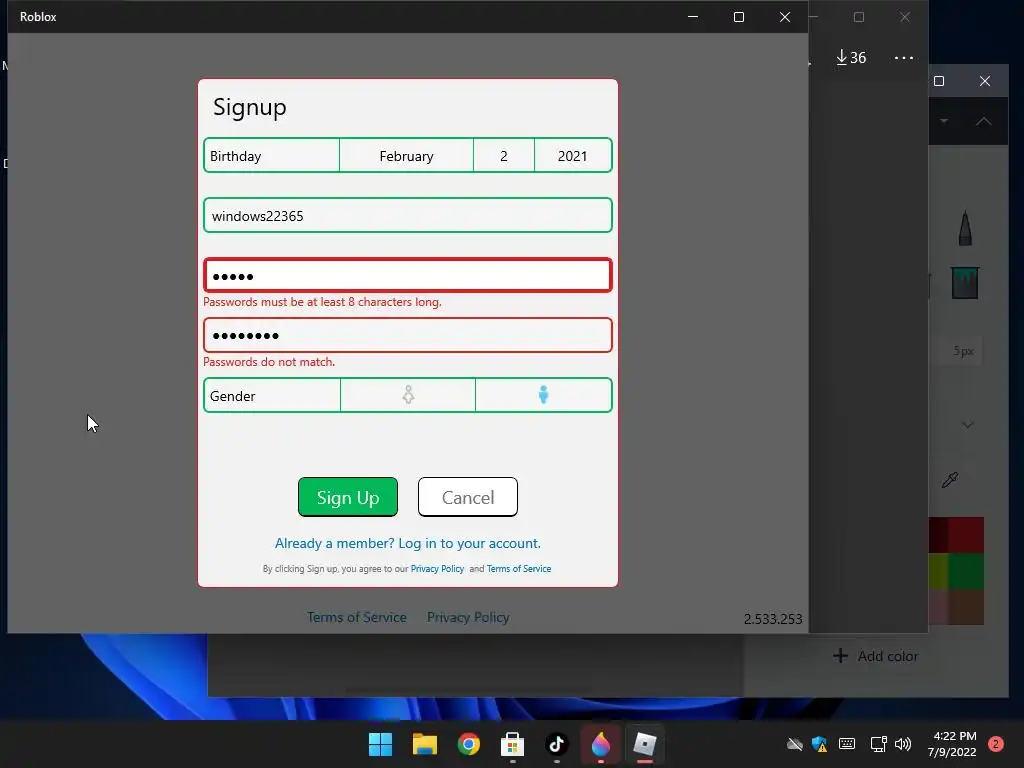Open File Explorer from taskbar
Image resolution: width=1024 pixels, height=768 pixels.
pyautogui.click(x=424, y=744)
